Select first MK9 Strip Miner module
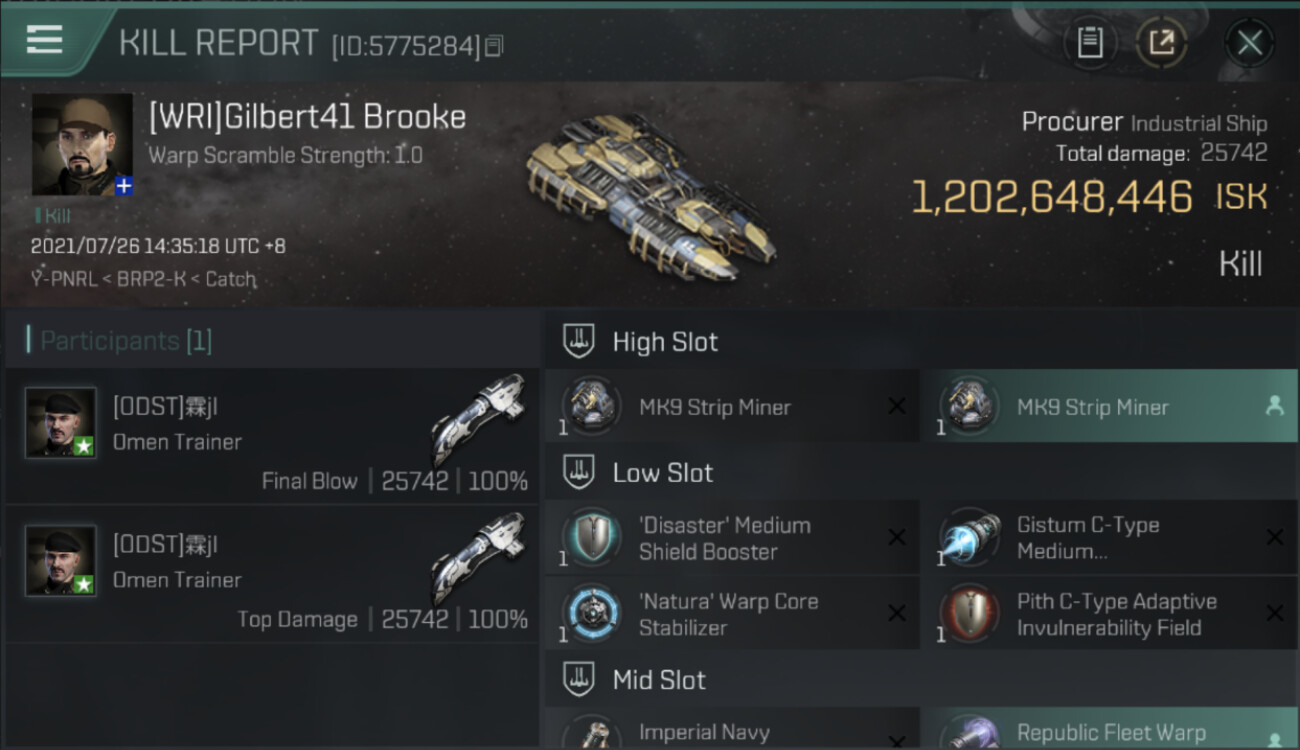This screenshot has height=750, width=1300. (732, 406)
